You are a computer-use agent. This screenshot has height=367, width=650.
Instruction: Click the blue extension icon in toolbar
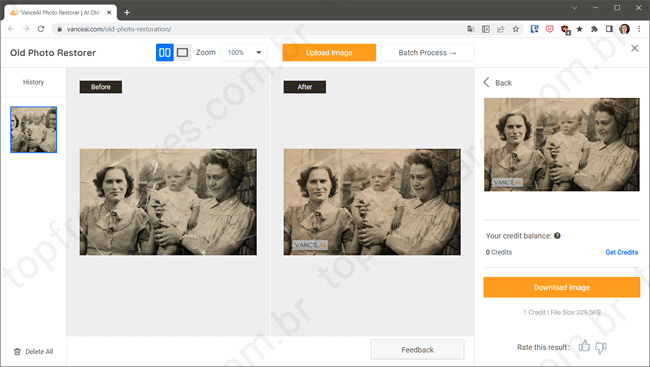click(534, 29)
